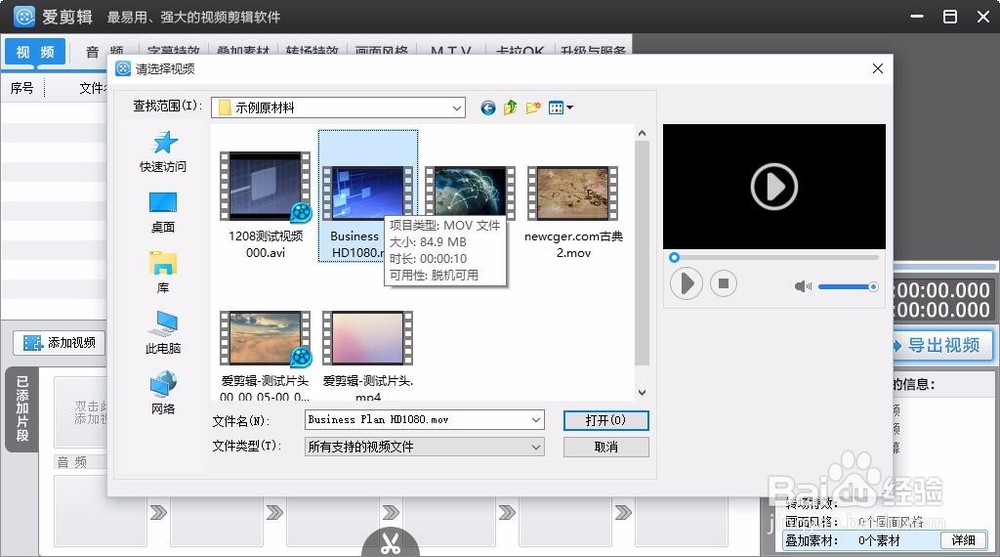The height and width of the screenshot is (557, 1000).
Task: Select the 已添加片段 side tab
Action: pos(22,409)
